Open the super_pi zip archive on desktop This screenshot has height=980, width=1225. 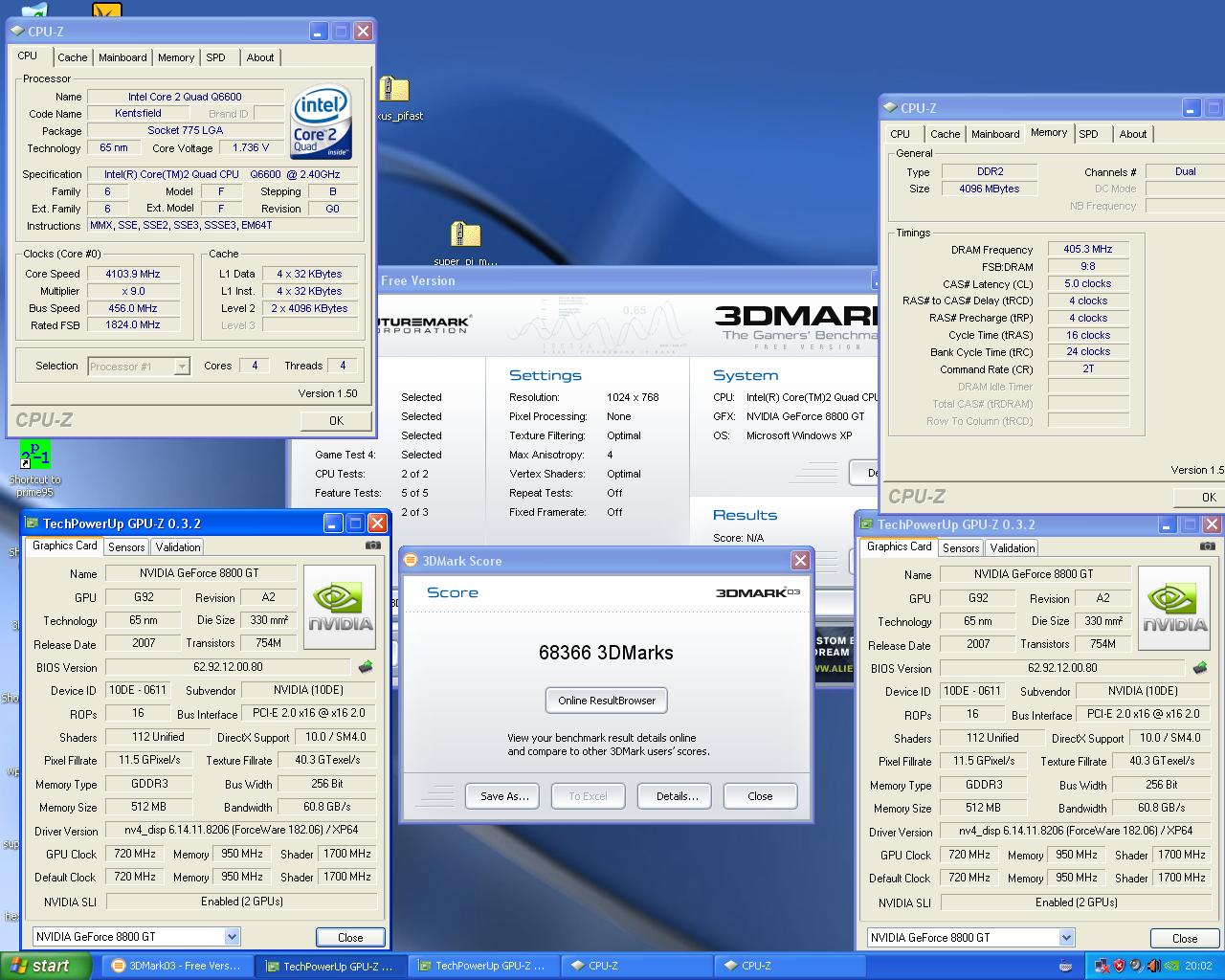465,242
